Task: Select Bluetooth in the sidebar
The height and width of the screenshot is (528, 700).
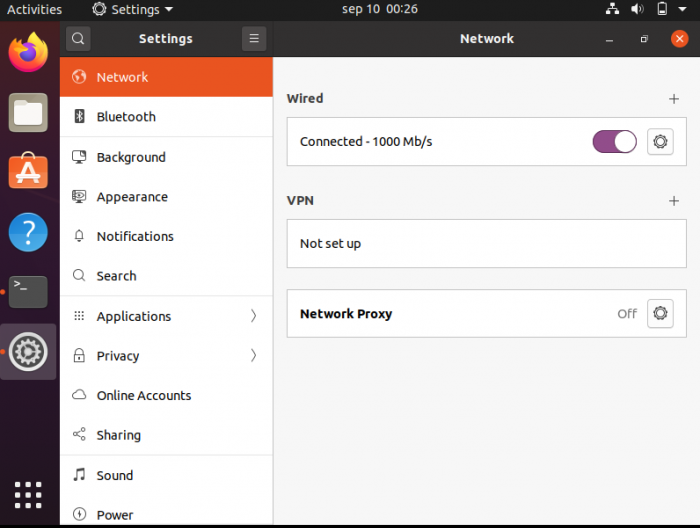Action: (x=126, y=117)
